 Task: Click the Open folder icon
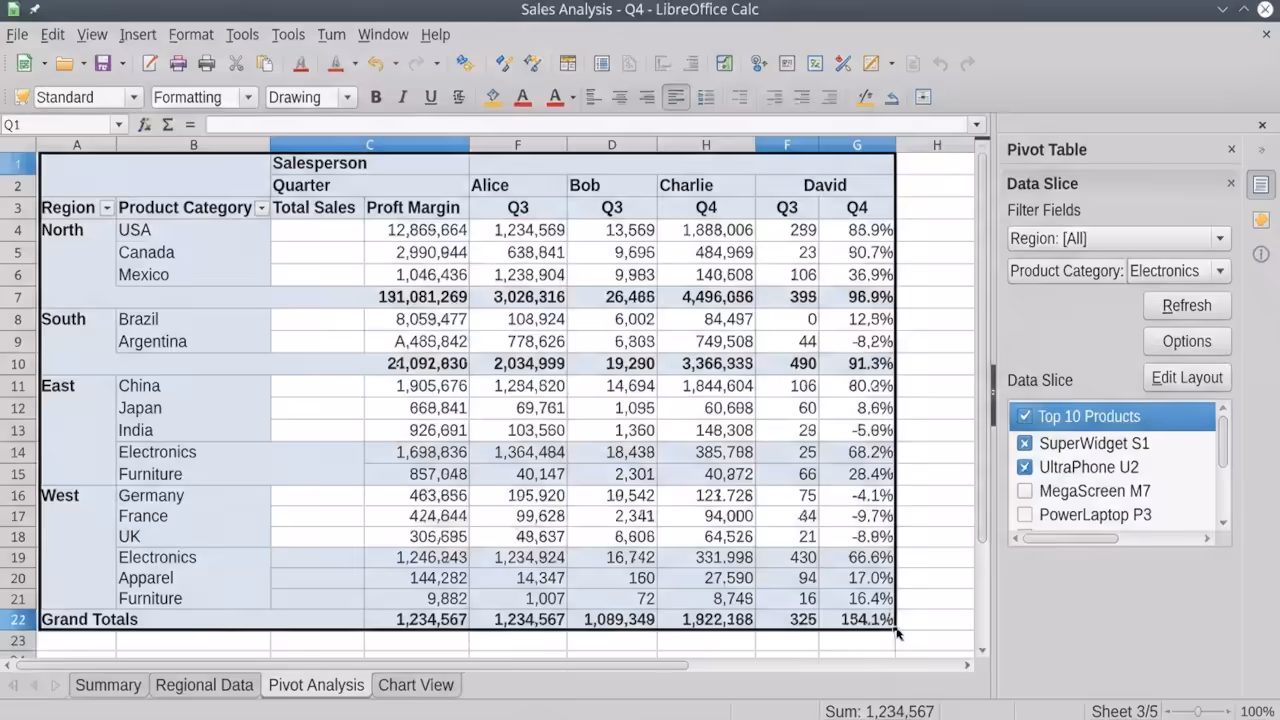[64, 63]
